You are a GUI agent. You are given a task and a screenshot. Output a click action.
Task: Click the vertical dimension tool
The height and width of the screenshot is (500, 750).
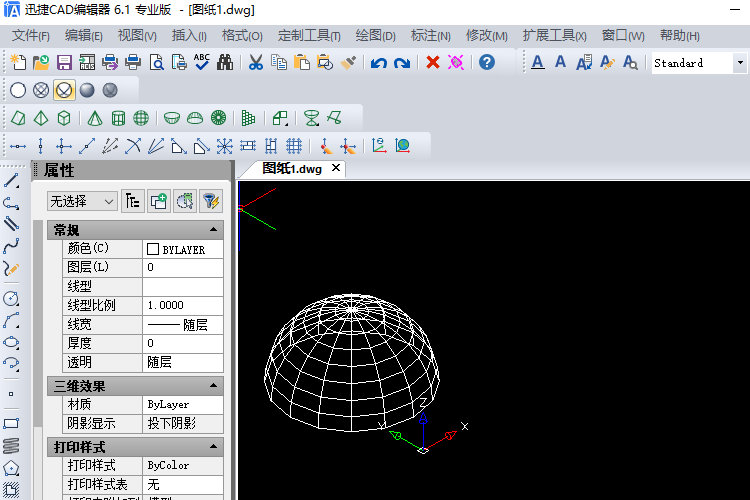(x=41, y=146)
